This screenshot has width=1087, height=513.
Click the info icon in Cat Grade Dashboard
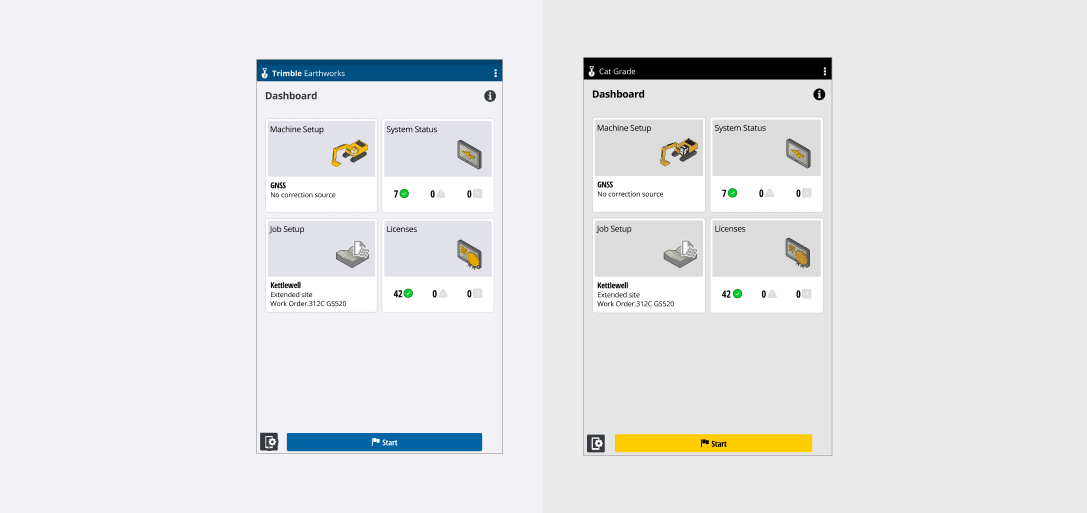click(x=819, y=94)
